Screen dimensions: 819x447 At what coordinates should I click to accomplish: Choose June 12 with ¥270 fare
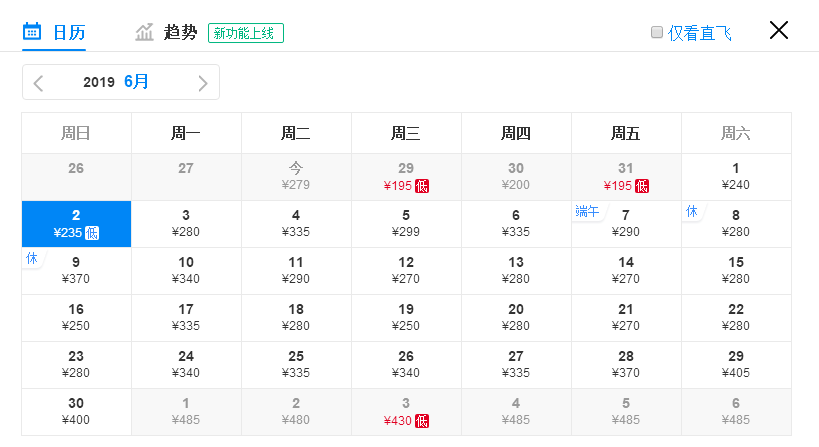point(406,271)
